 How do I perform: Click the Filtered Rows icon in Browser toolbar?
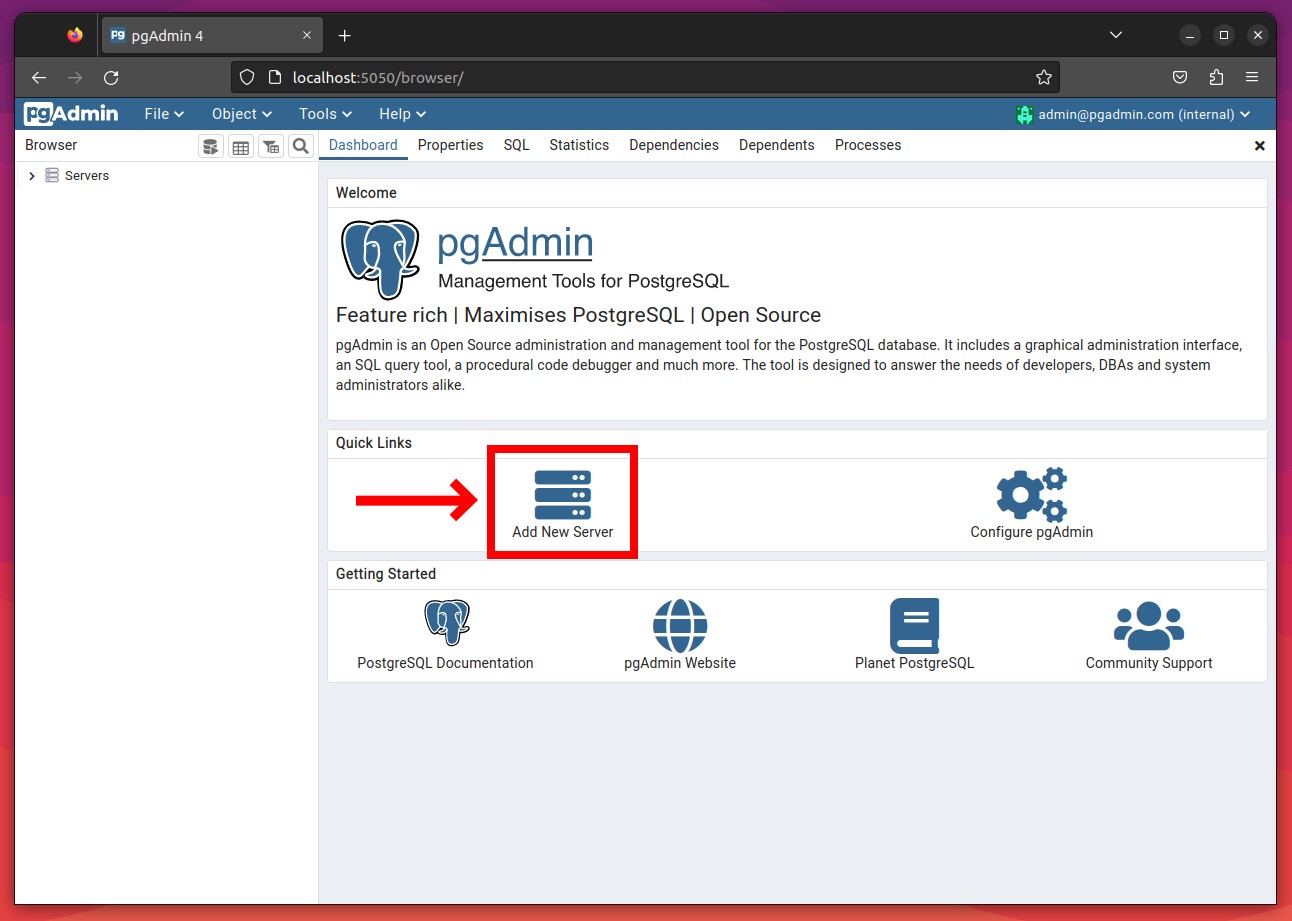tap(270, 147)
